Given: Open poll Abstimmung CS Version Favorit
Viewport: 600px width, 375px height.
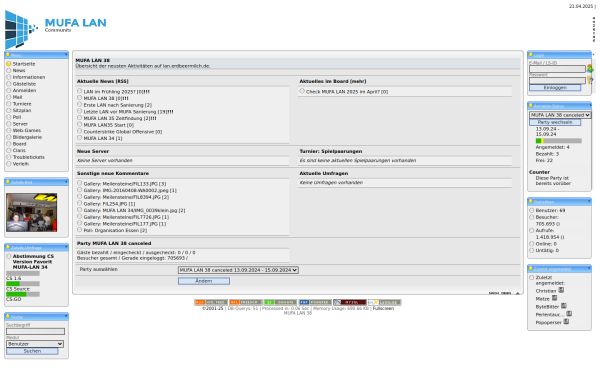Looking at the screenshot, I should (x=33, y=262).
